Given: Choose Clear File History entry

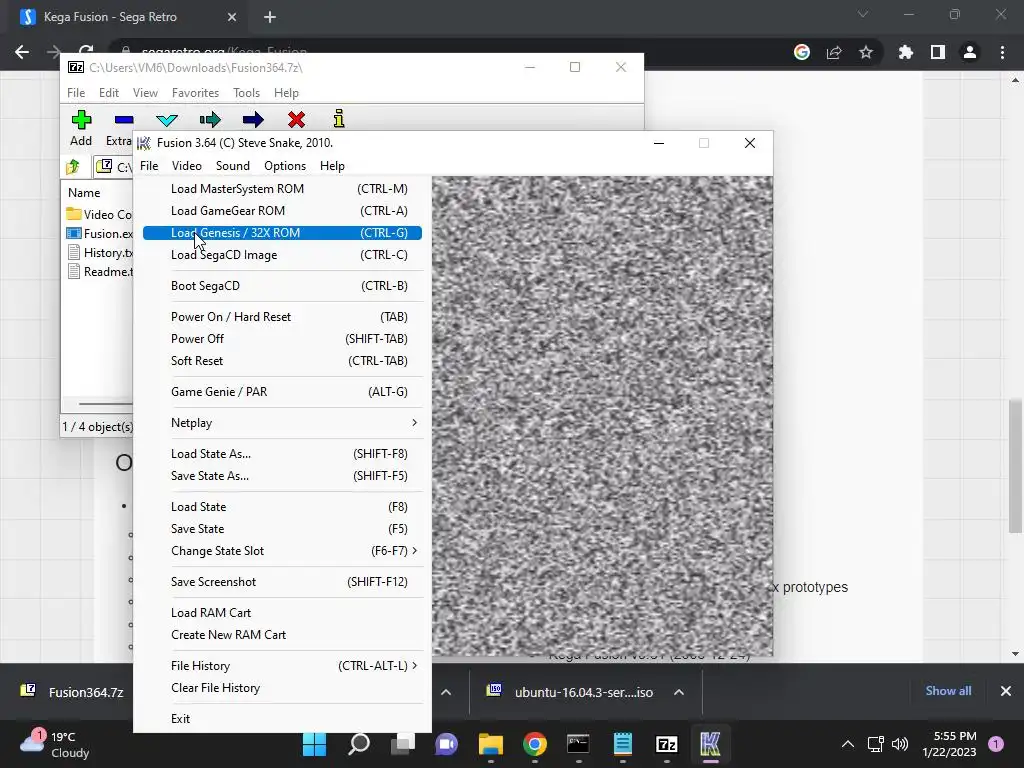Looking at the screenshot, I should (x=282, y=688).
